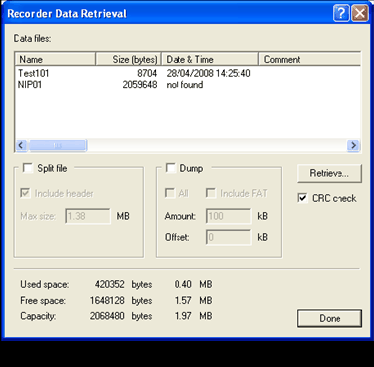The image size is (374, 367).
Task: Tick the Include FAT checkbox
Action: 211,193
